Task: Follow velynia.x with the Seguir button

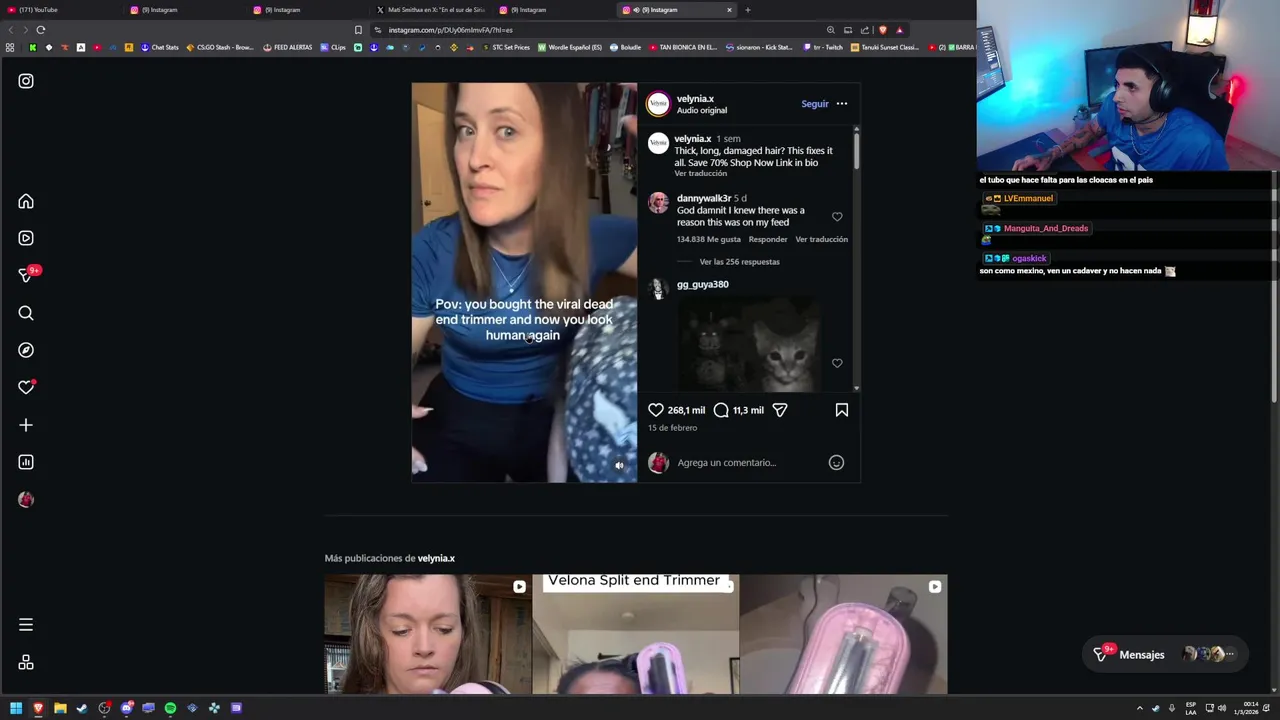Action: click(x=814, y=104)
